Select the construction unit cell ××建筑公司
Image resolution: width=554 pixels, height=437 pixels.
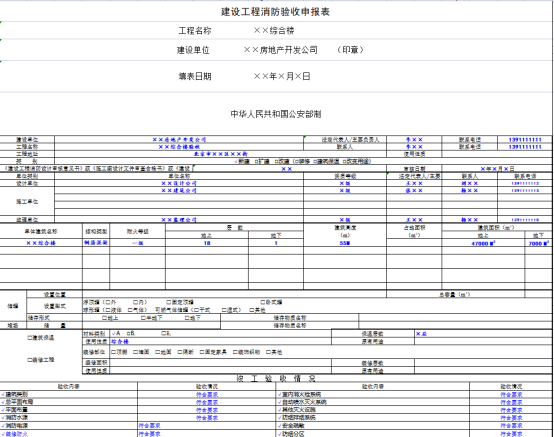179,190
